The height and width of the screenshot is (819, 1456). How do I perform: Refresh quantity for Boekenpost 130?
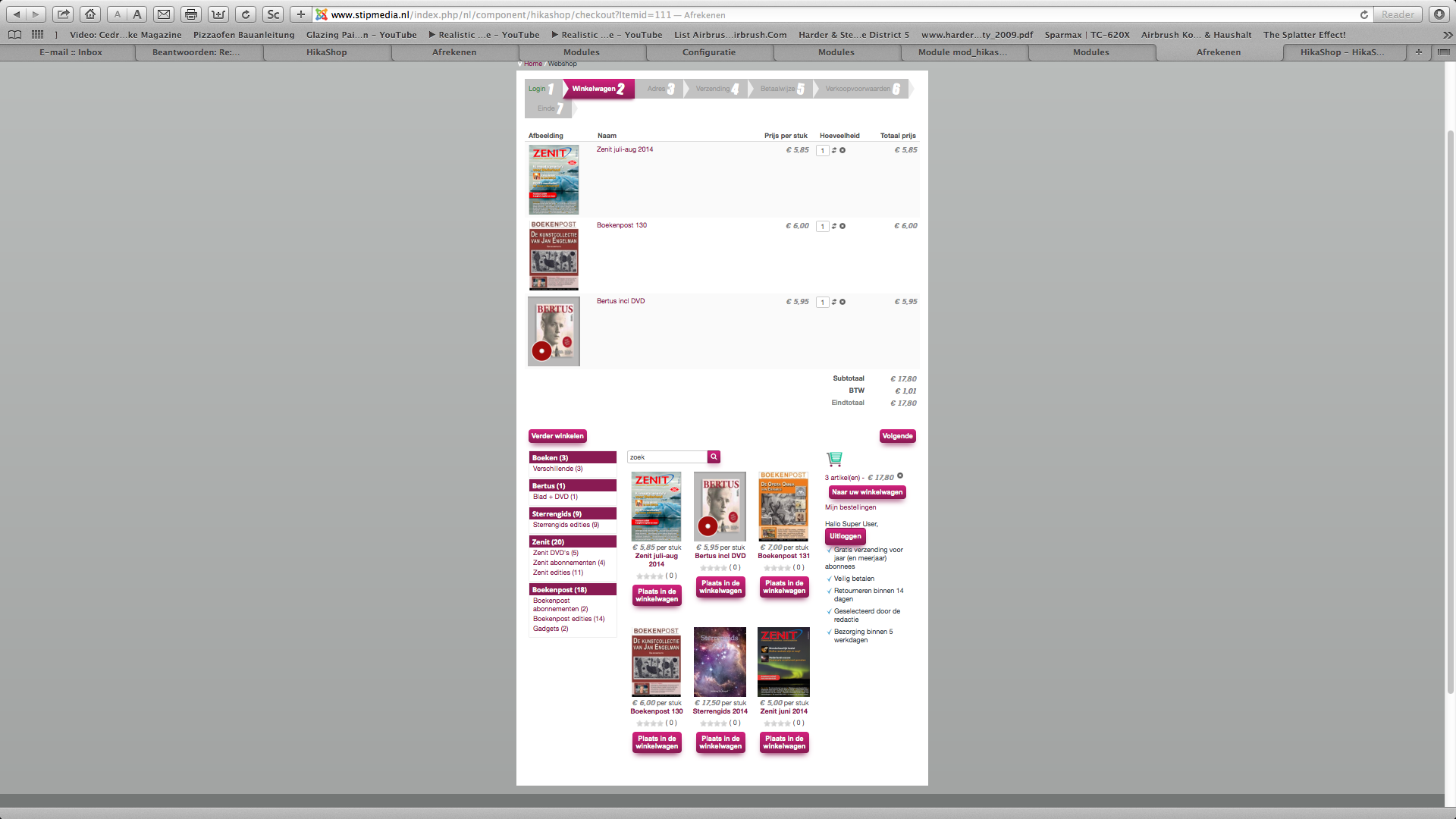[833, 226]
